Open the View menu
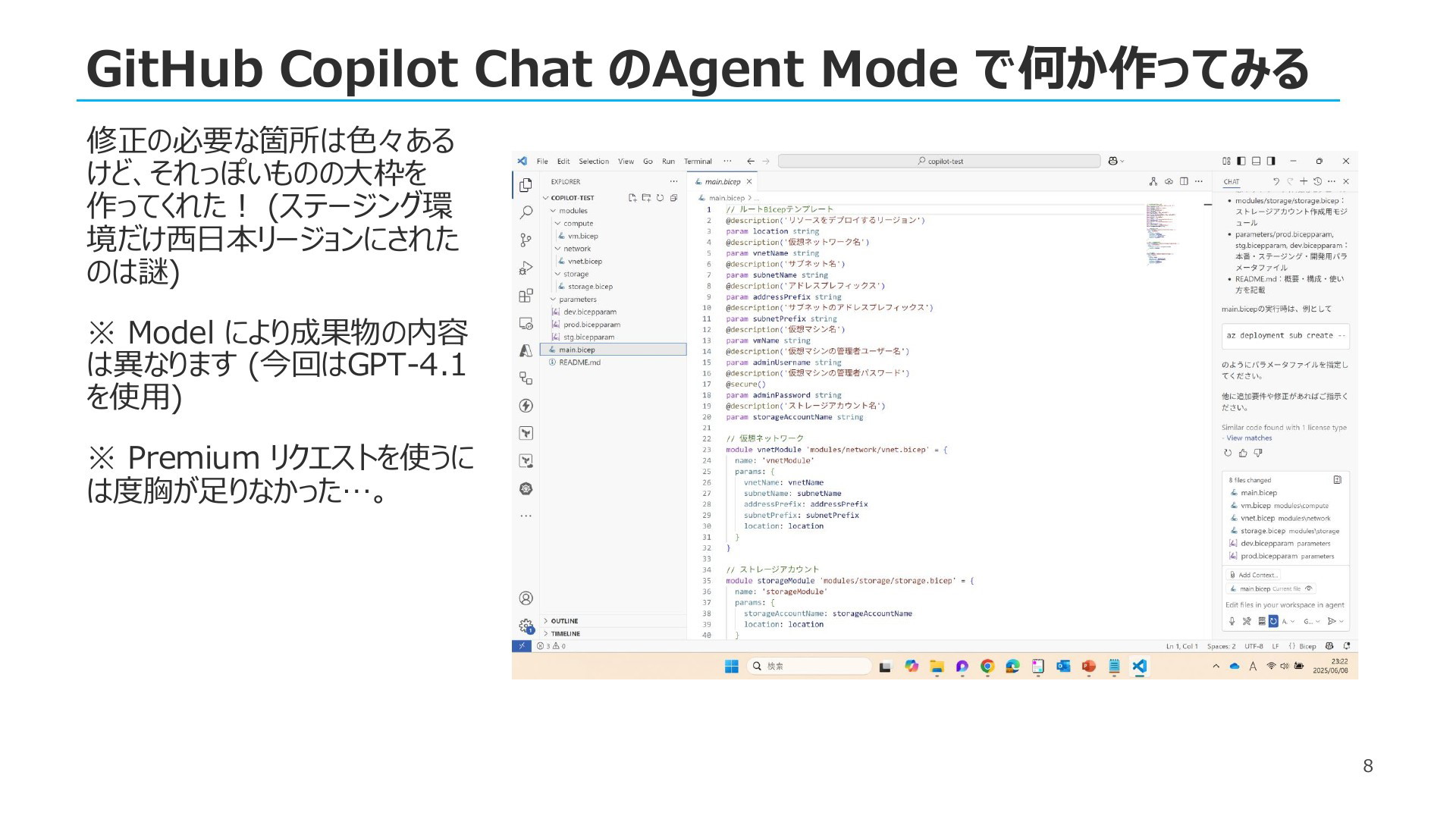Screen dimensions: 1456x819 [626, 162]
